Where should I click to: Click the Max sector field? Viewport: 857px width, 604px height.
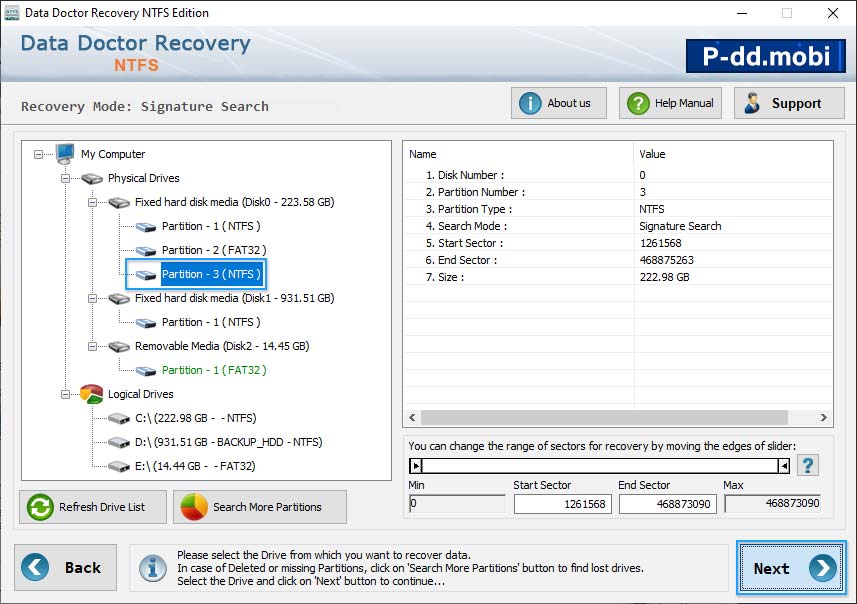[773, 503]
